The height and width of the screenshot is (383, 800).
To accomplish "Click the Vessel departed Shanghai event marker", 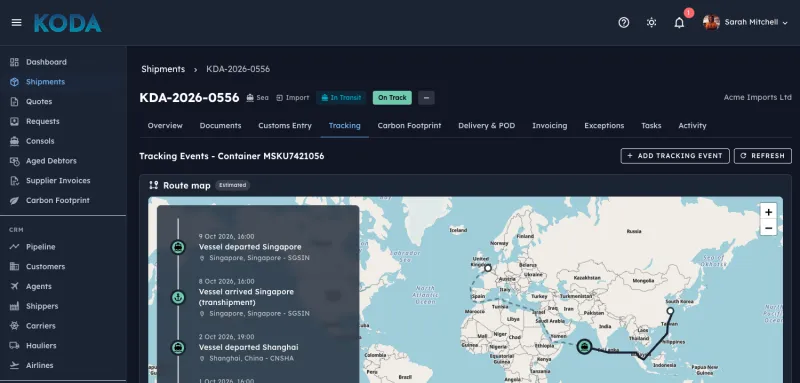I will click(x=178, y=347).
